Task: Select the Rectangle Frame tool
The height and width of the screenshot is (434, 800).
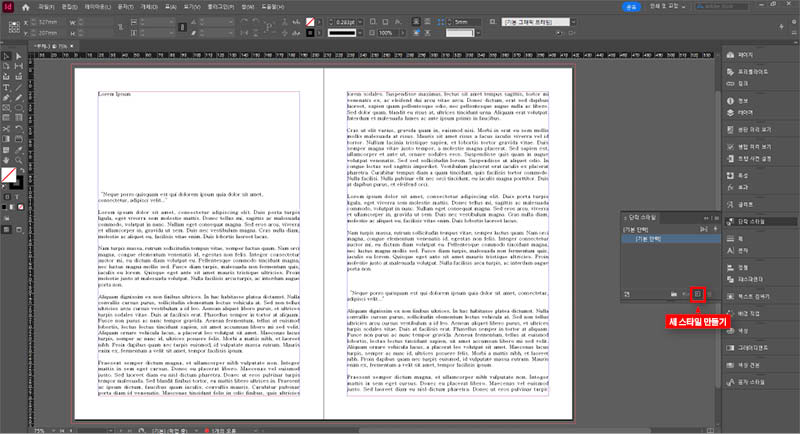Action: (x=7, y=108)
